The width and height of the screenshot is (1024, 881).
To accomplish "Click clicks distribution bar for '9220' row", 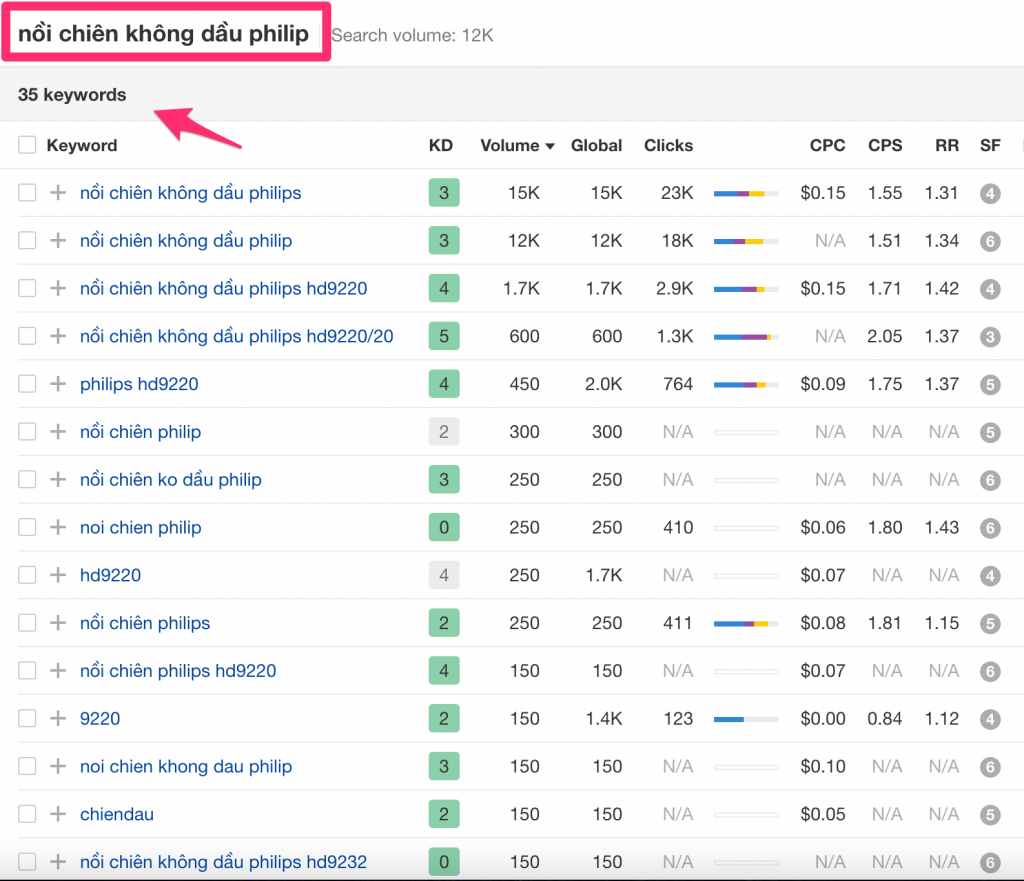I will [746, 719].
